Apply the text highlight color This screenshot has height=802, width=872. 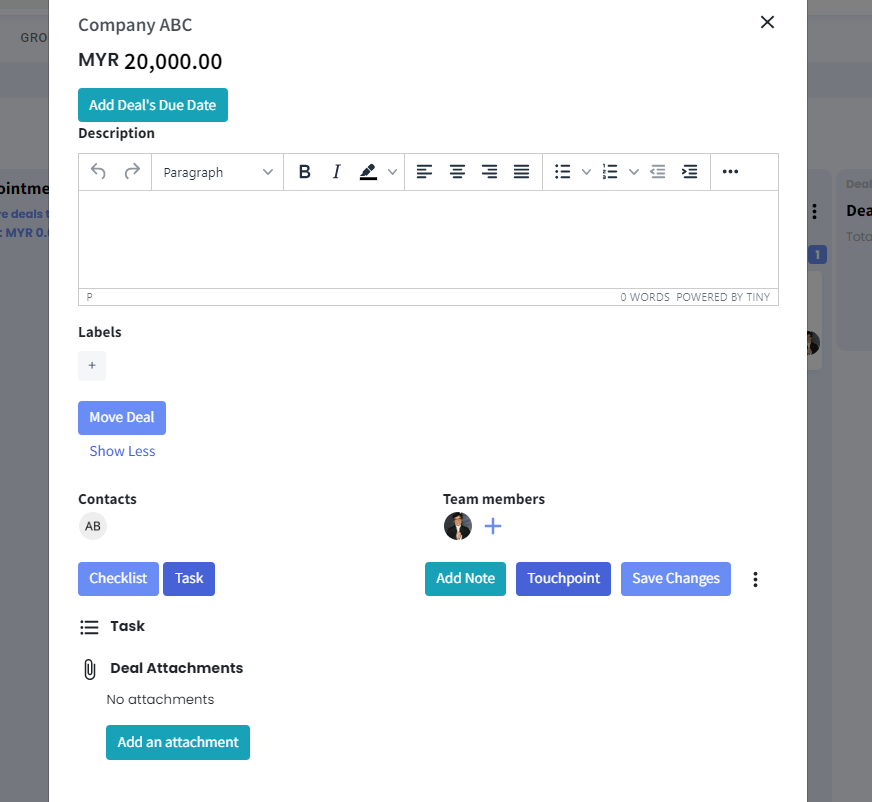pos(368,172)
